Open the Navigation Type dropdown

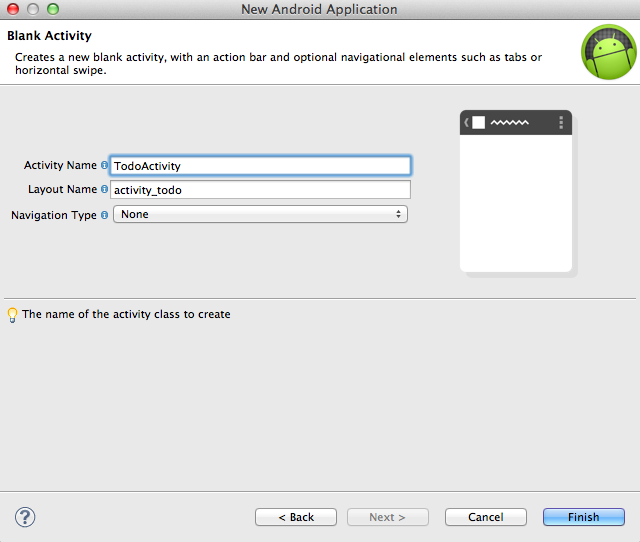pos(260,214)
